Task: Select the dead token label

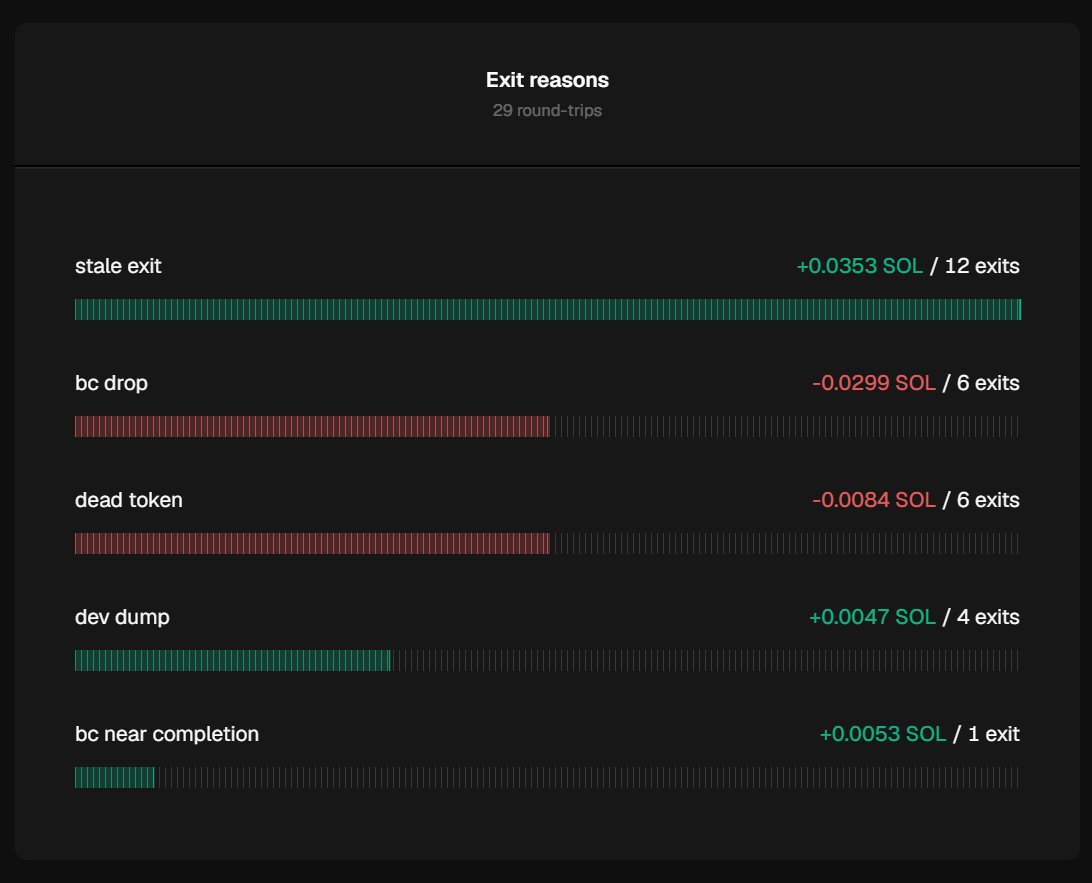Action: tap(128, 500)
